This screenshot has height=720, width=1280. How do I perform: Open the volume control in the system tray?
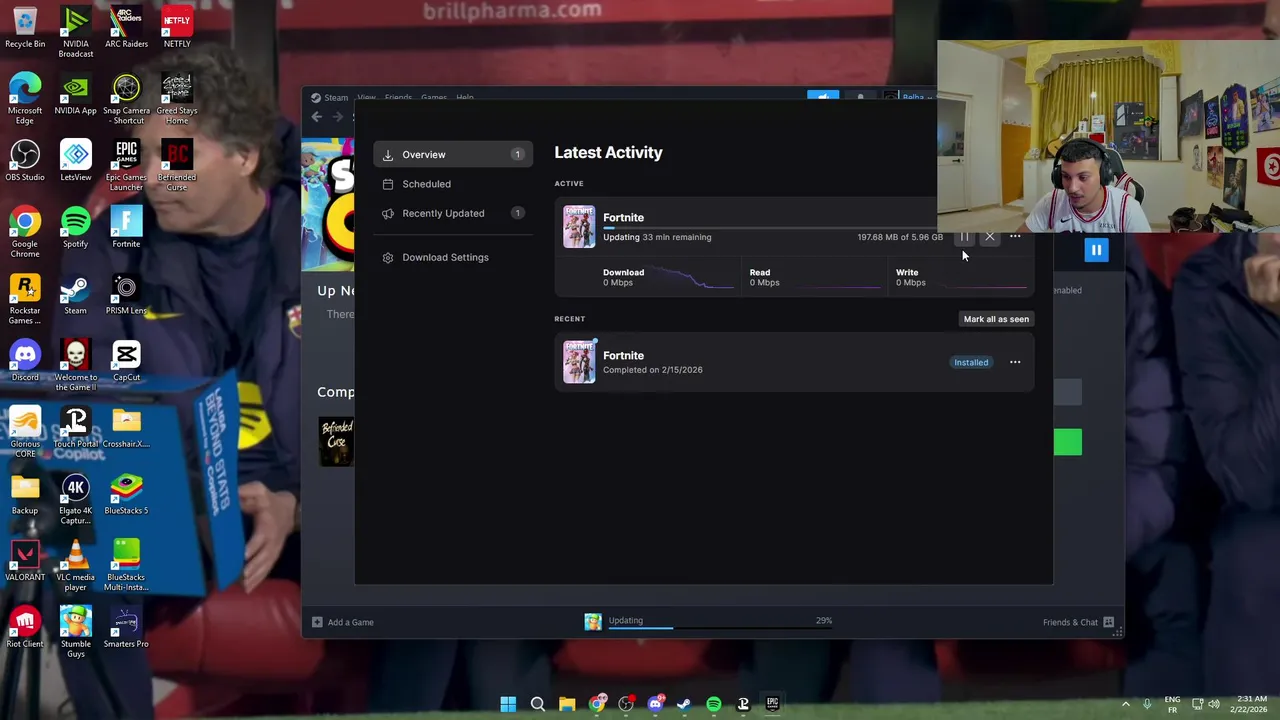pyautogui.click(x=1214, y=704)
